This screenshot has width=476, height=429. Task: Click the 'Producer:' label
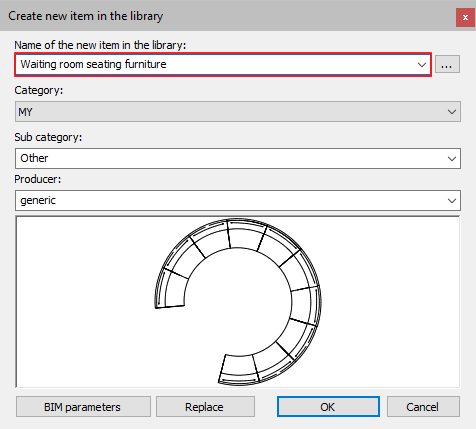[38, 179]
